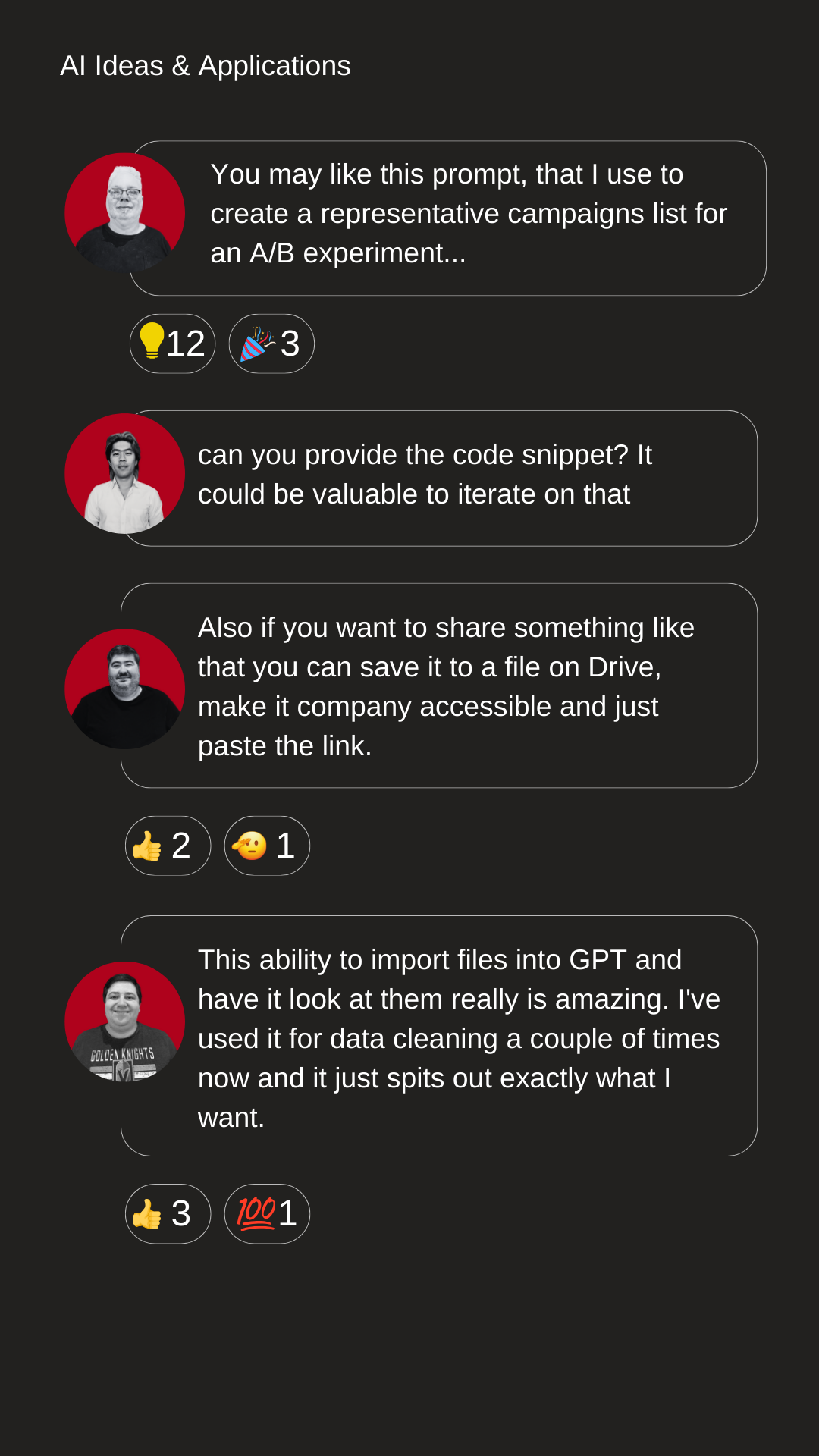Open the avatar of man in white shirt

point(125,473)
